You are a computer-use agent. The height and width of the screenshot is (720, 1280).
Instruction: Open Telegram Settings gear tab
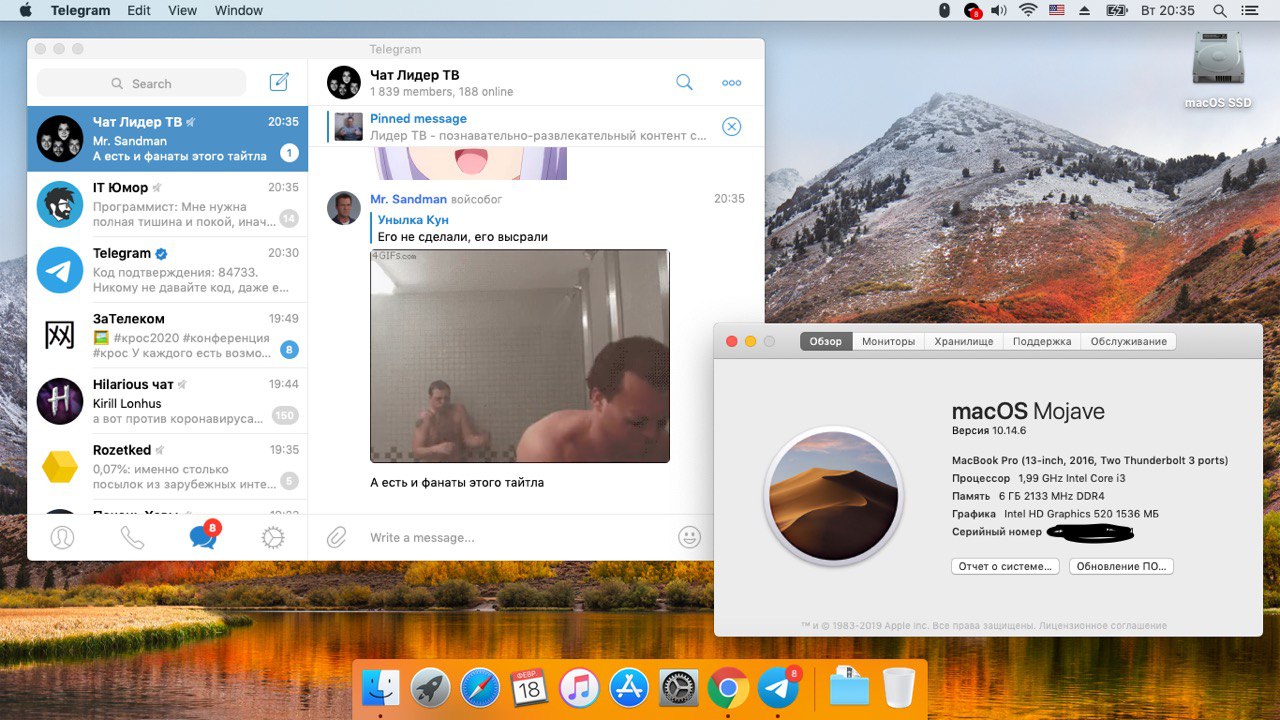pos(273,538)
